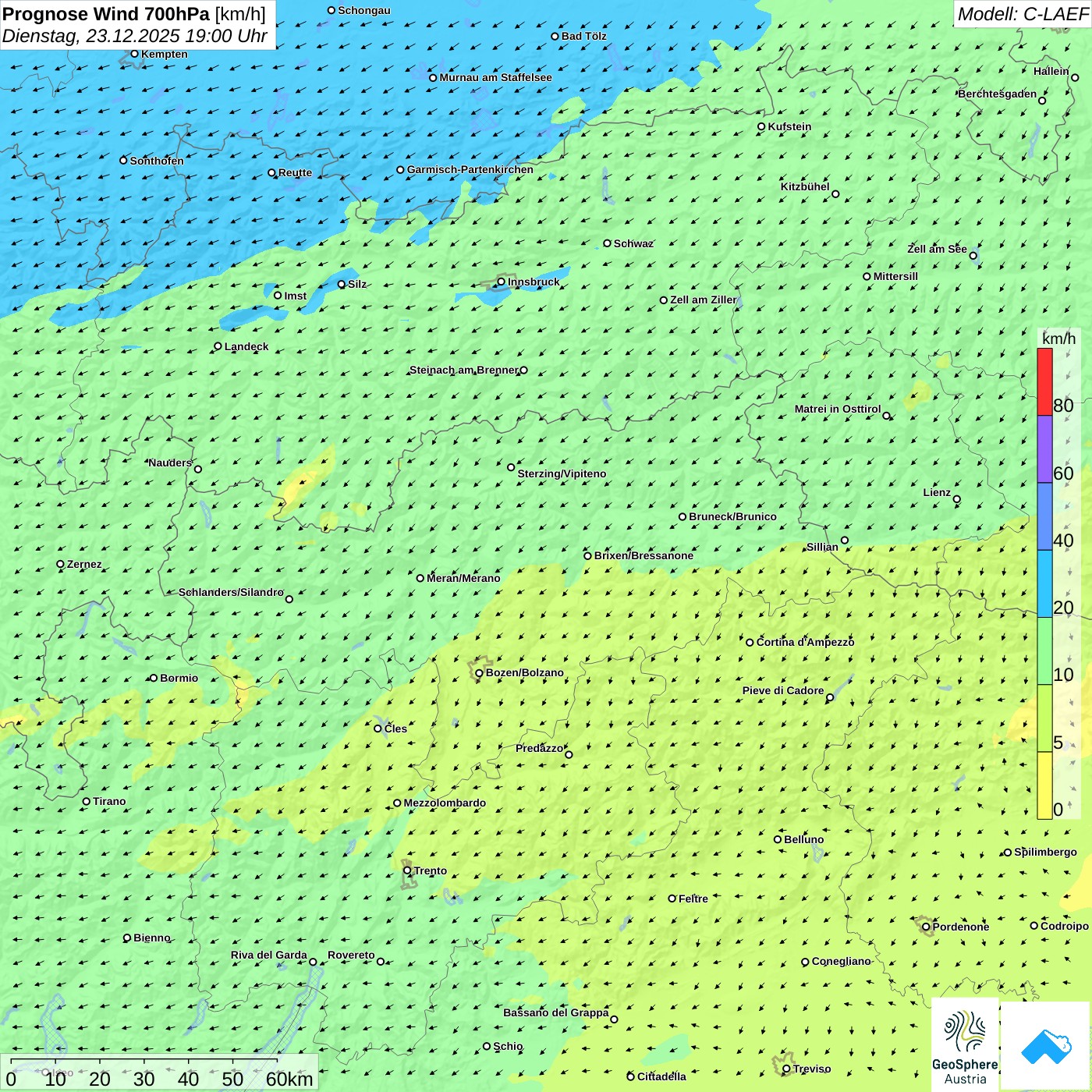The image size is (1092, 1092).
Task: Select the Cortina d'Ampezzo marker
Action: click(x=750, y=643)
